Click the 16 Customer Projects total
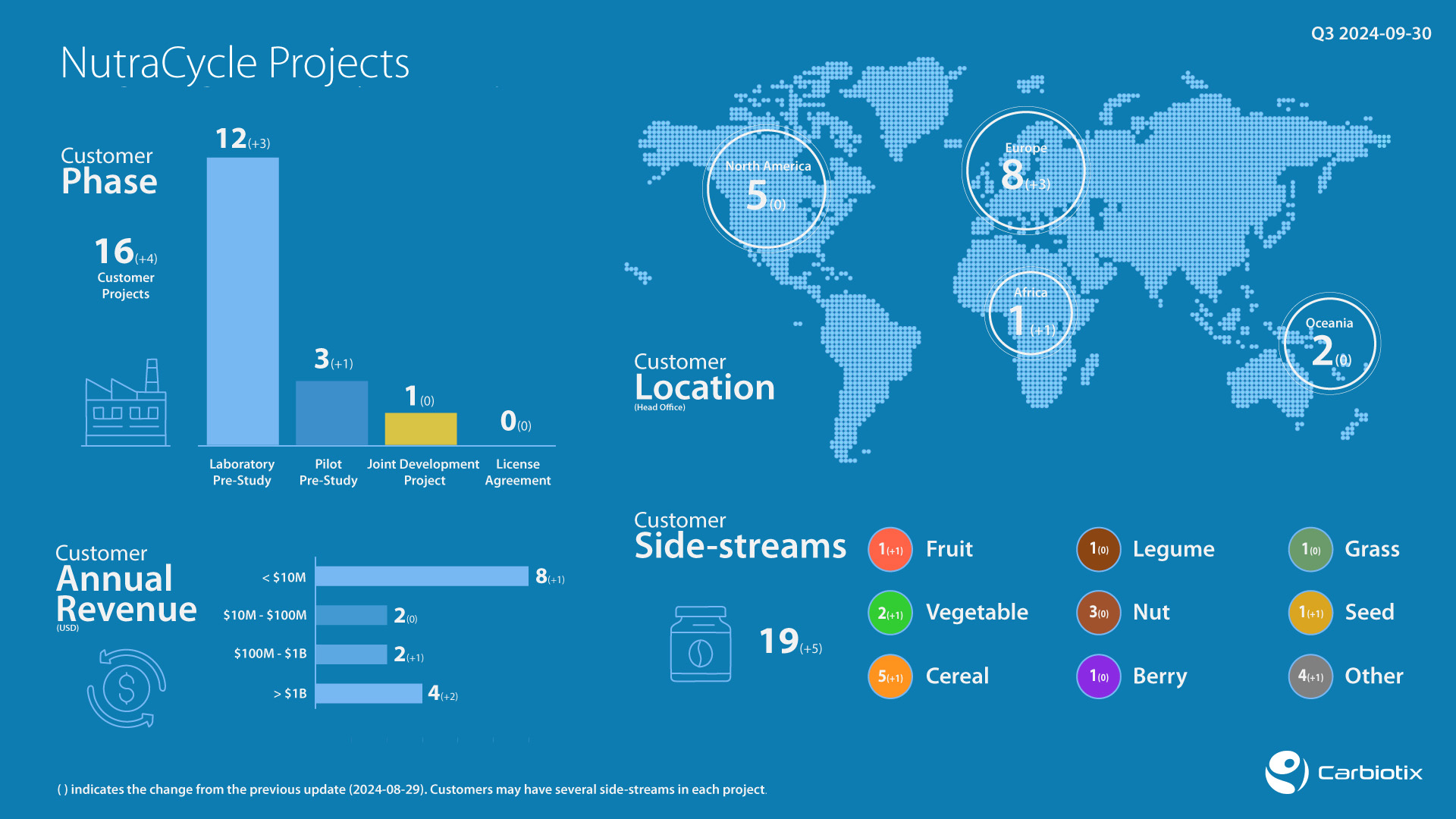 [x=126, y=268]
